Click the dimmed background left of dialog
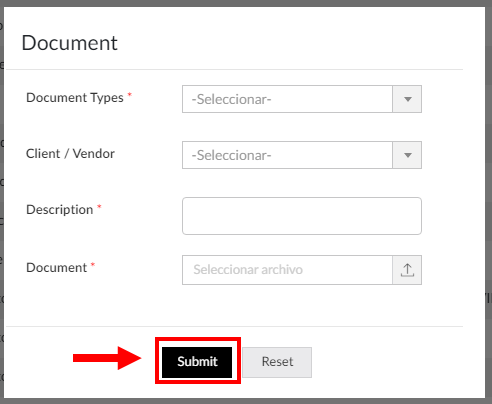The height and width of the screenshot is (404, 492). 2,200
